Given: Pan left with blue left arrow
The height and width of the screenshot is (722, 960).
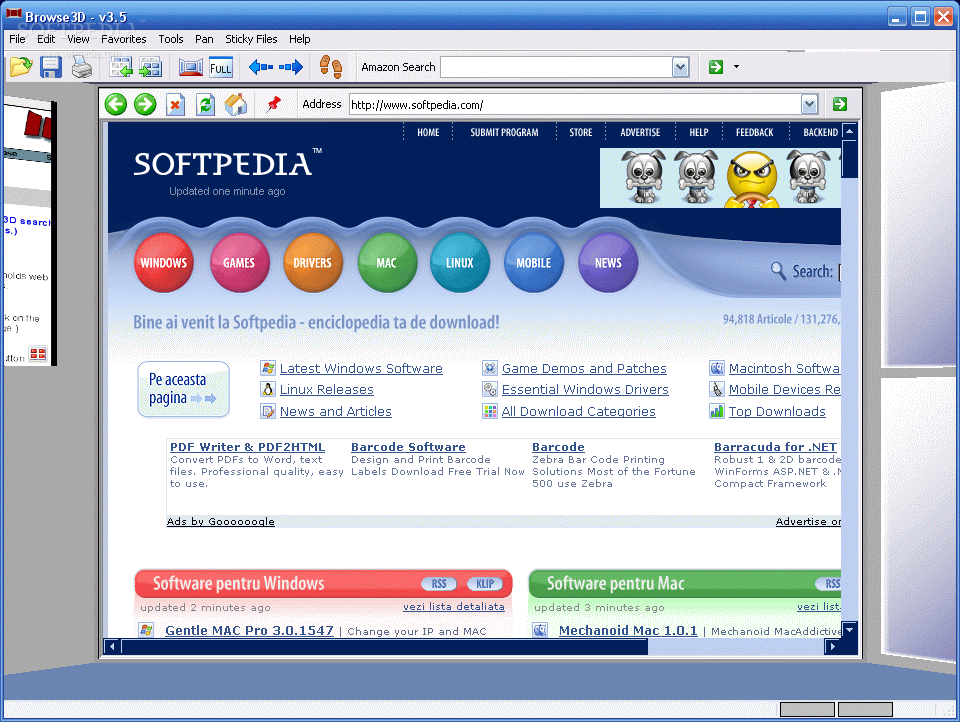Looking at the screenshot, I should click(260, 67).
